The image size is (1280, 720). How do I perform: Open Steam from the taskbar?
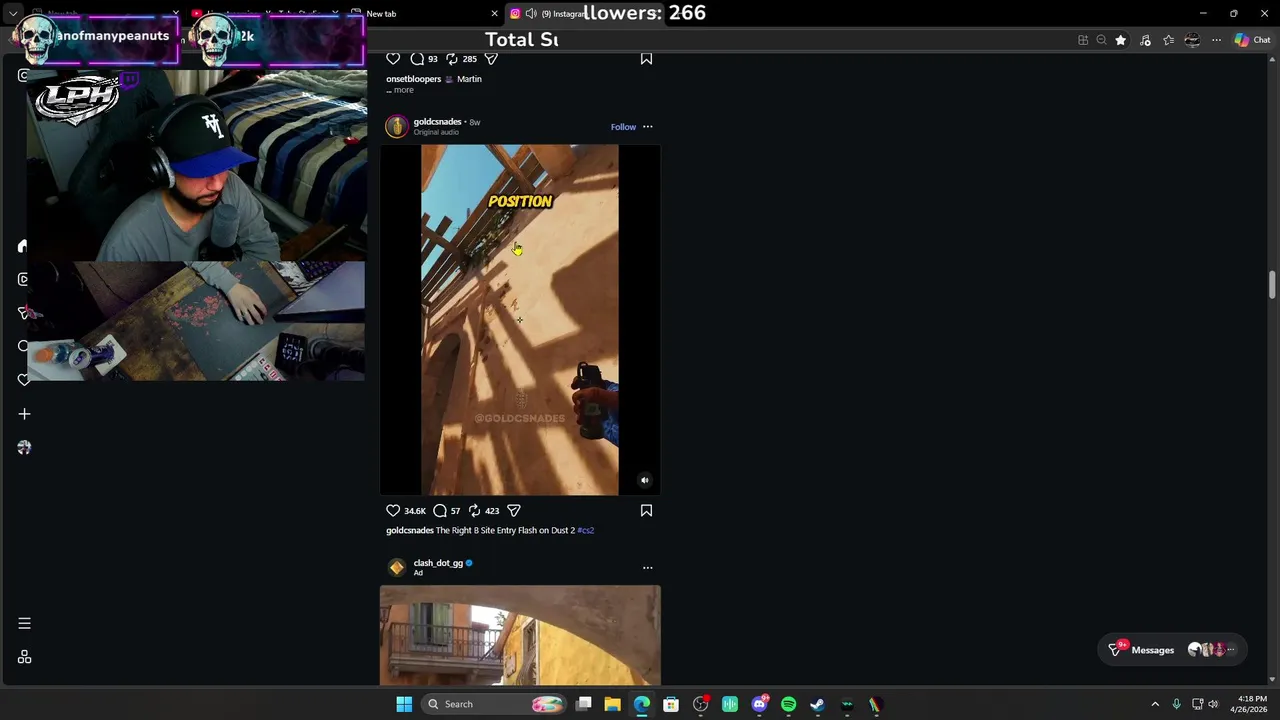(x=817, y=704)
